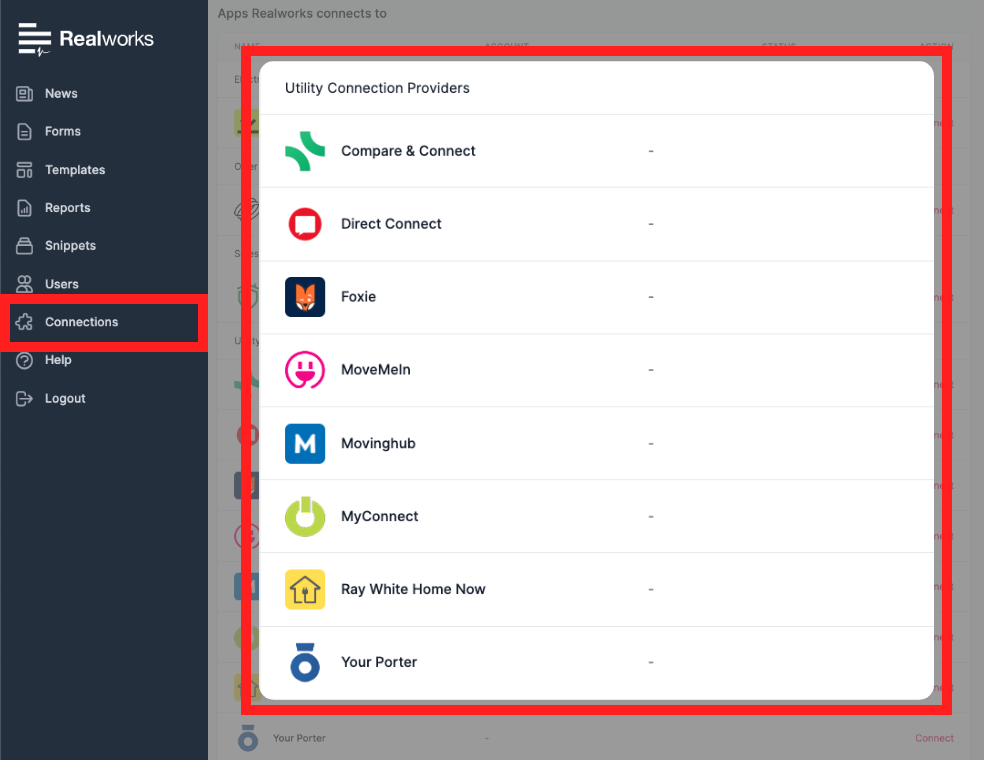Image resolution: width=984 pixels, height=760 pixels.
Task: Go to the Reports section
Action: point(68,208)
